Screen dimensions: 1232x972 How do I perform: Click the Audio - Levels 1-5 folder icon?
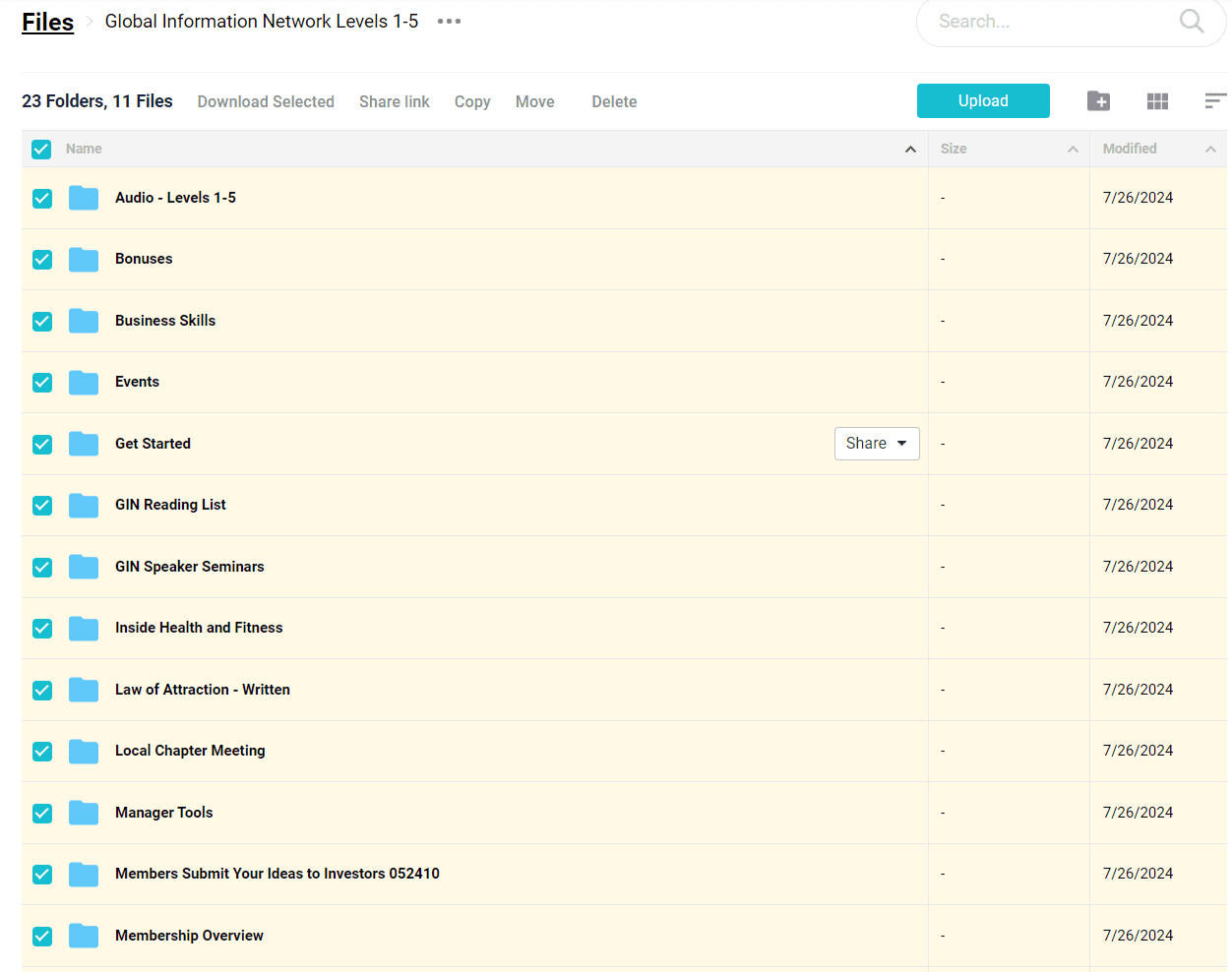(x=84, y=198)
